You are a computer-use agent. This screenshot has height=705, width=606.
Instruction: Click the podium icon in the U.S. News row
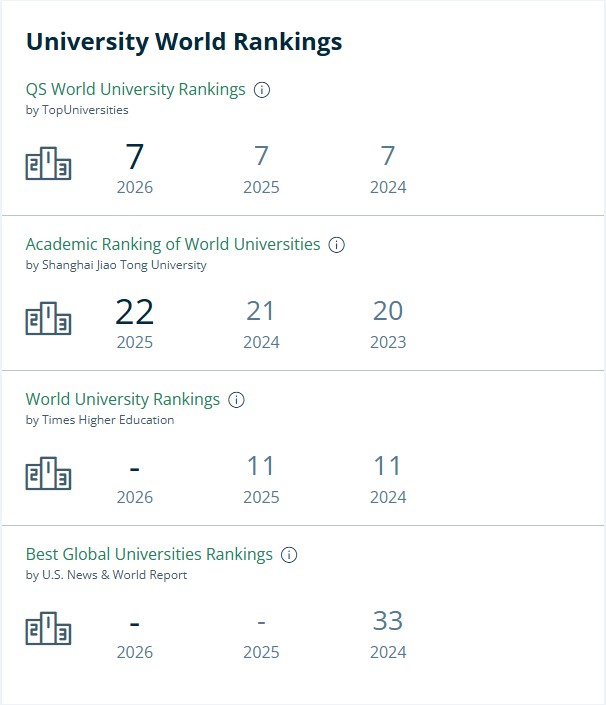pos(49,629)
